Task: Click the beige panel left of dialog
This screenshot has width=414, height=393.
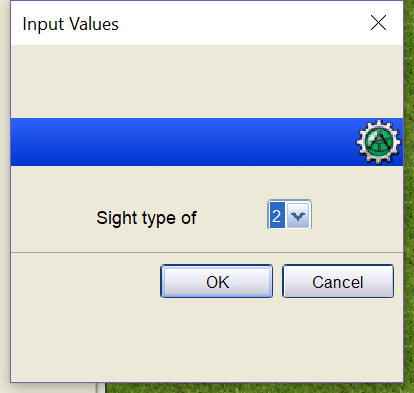Action: point(5,200)
